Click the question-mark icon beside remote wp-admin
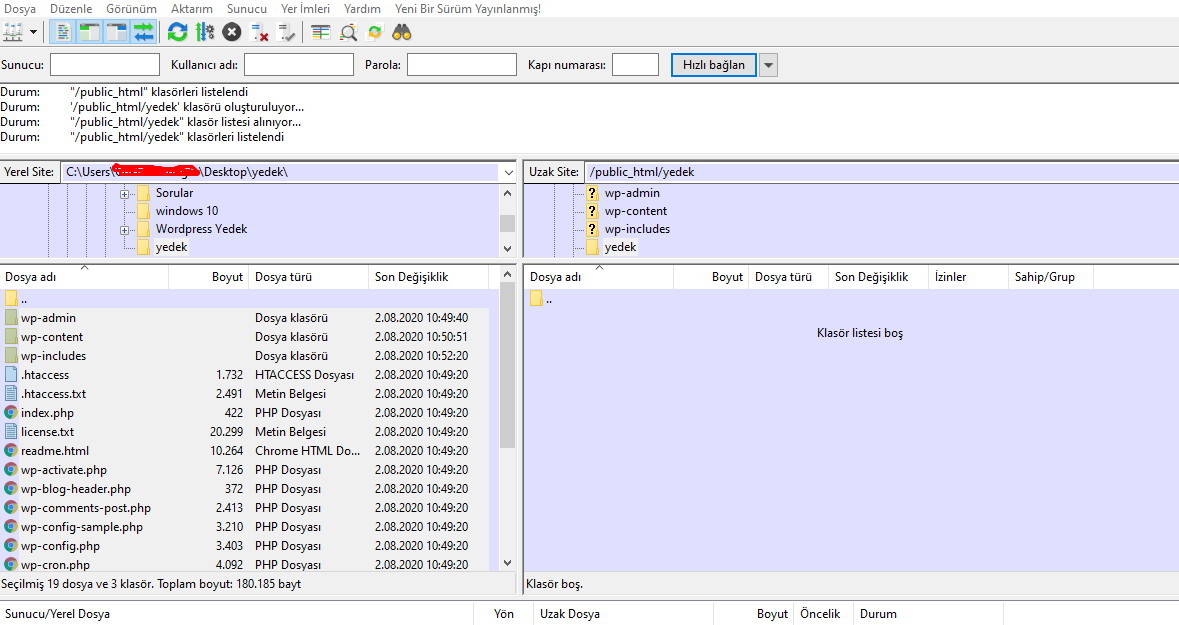Screen dimensions: 1179x625 [592, 193]
